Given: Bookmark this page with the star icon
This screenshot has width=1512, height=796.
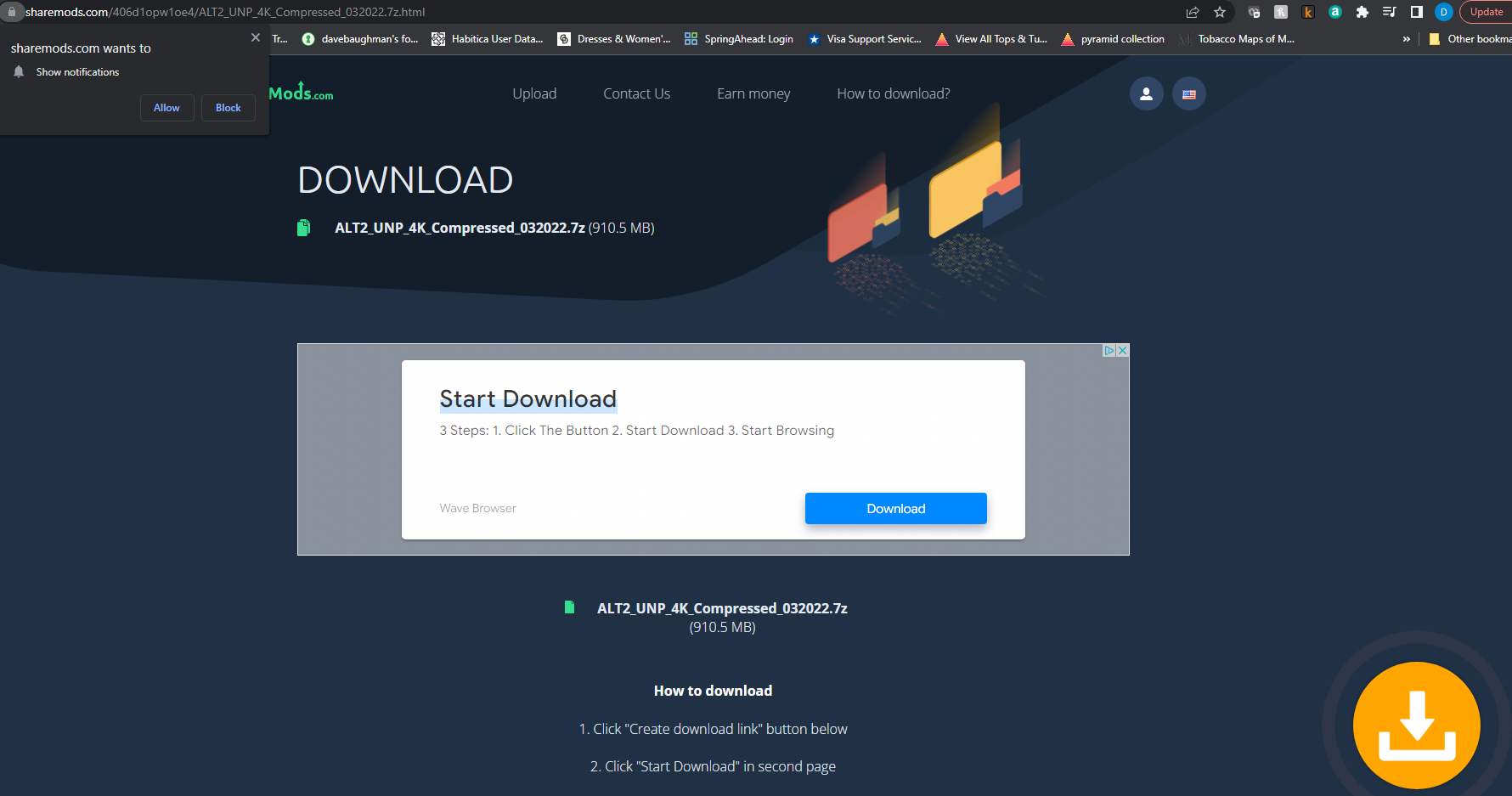Looking at the screenshot, I should tap(1220, 12).
